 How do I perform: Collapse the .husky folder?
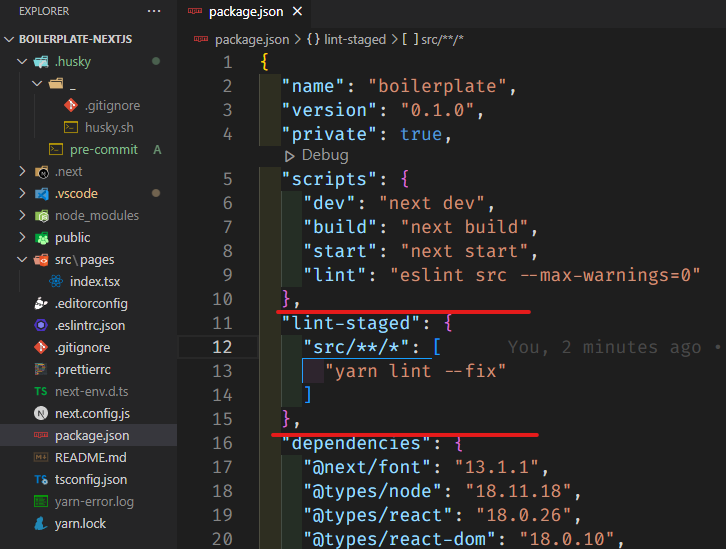[x=23, y=62]
